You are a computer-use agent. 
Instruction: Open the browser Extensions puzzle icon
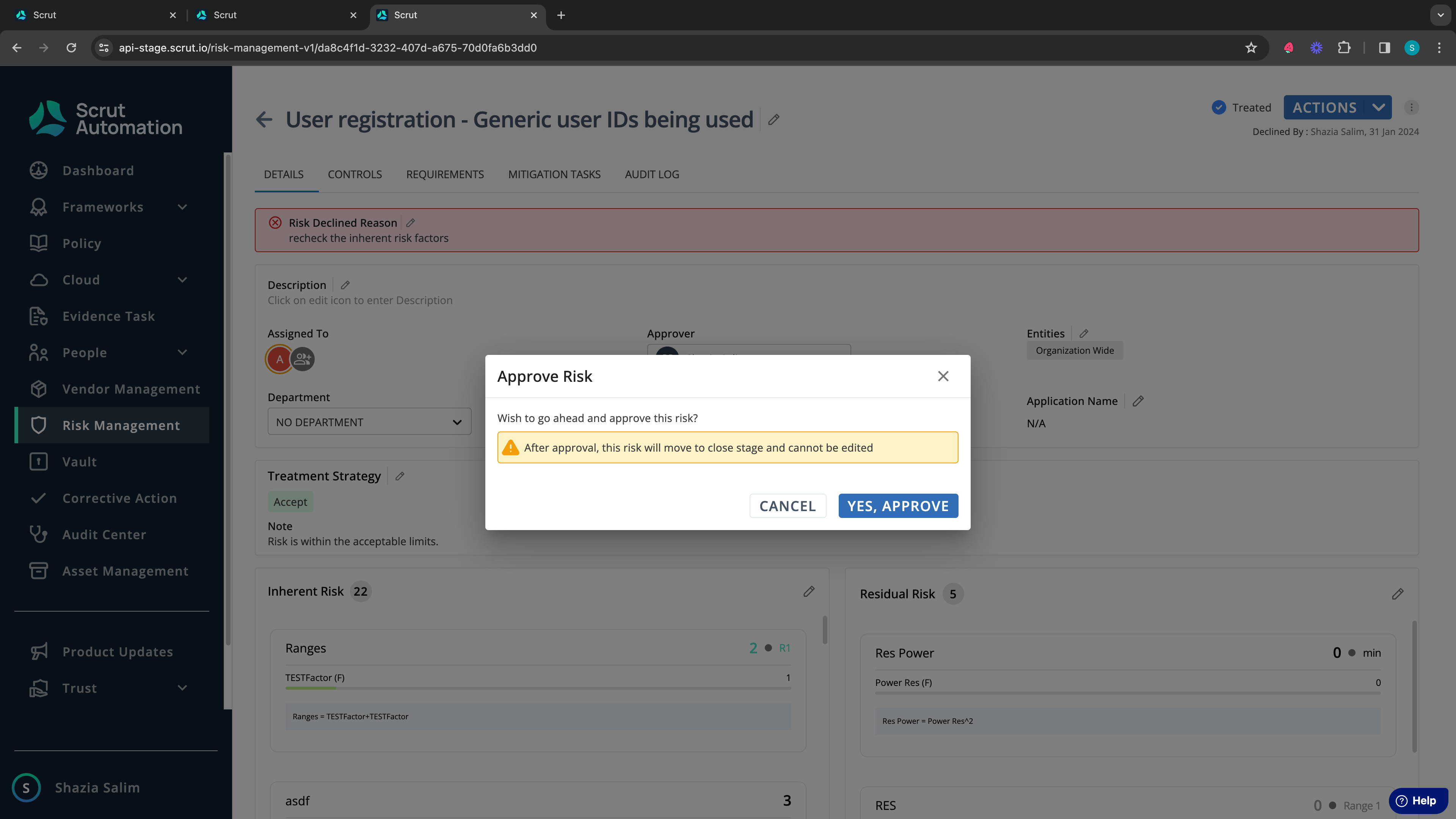point(1344,48)
